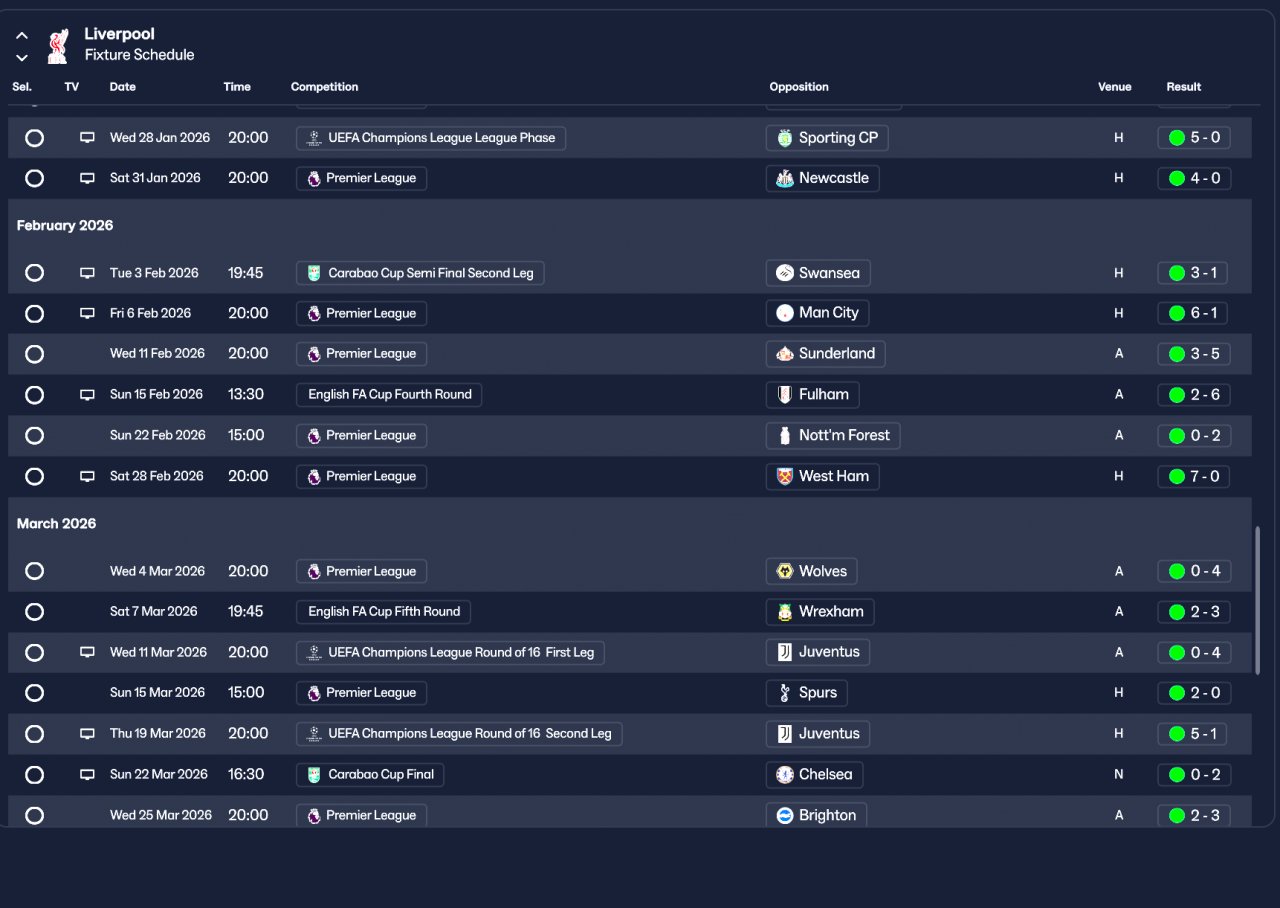Click the Liverpool club crest in the header

coord(57,45)
